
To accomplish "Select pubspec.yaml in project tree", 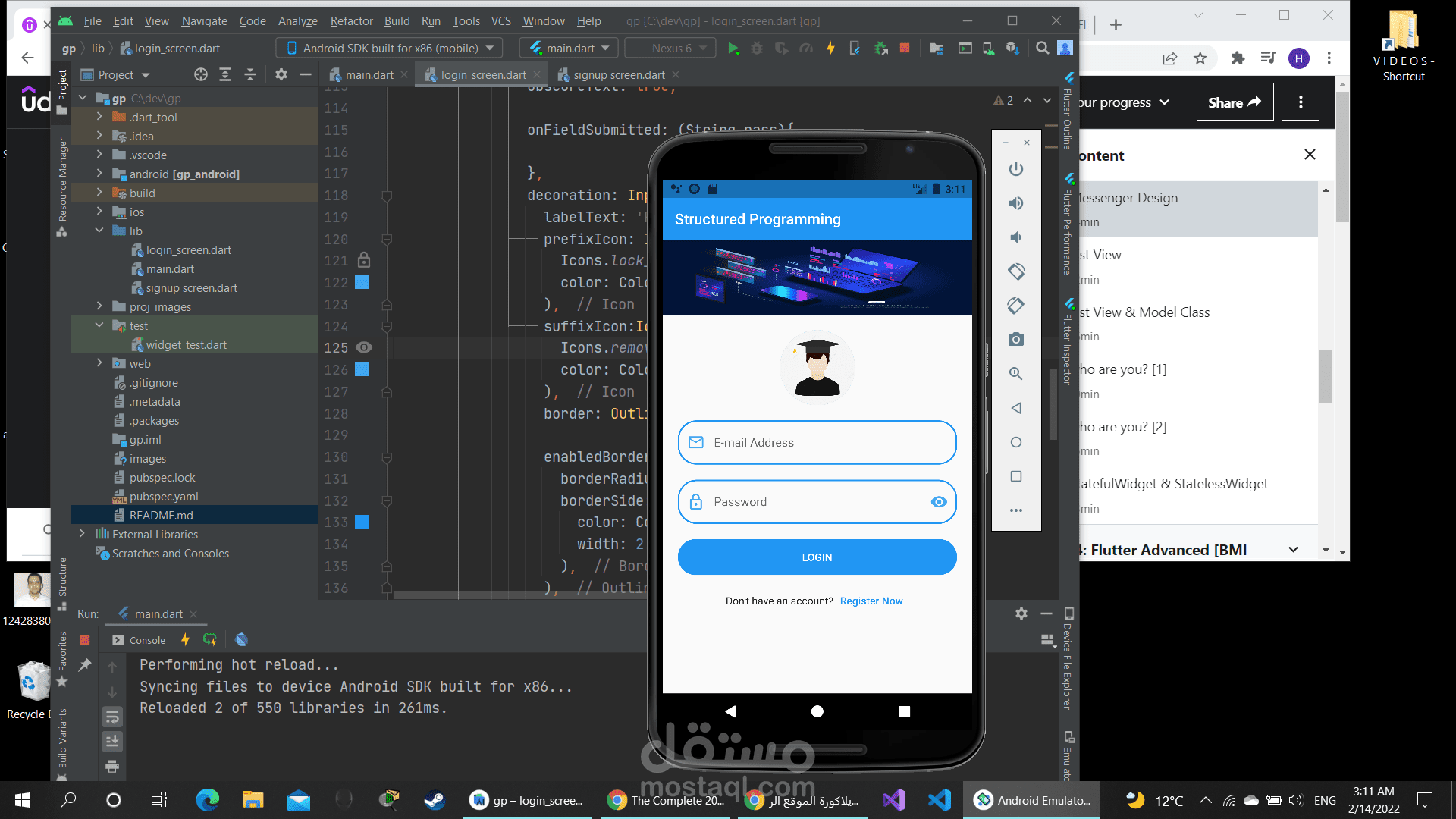I will (164, 496).
